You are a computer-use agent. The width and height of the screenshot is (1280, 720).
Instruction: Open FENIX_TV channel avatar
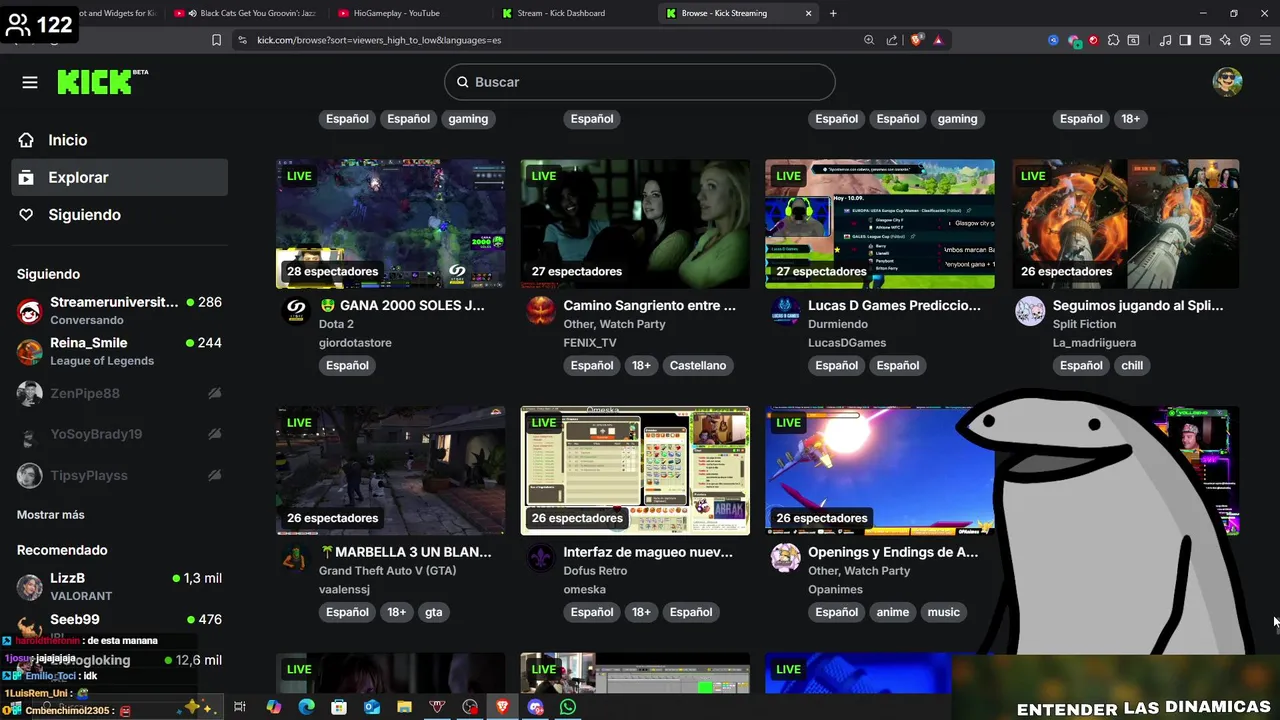[541, 311]
